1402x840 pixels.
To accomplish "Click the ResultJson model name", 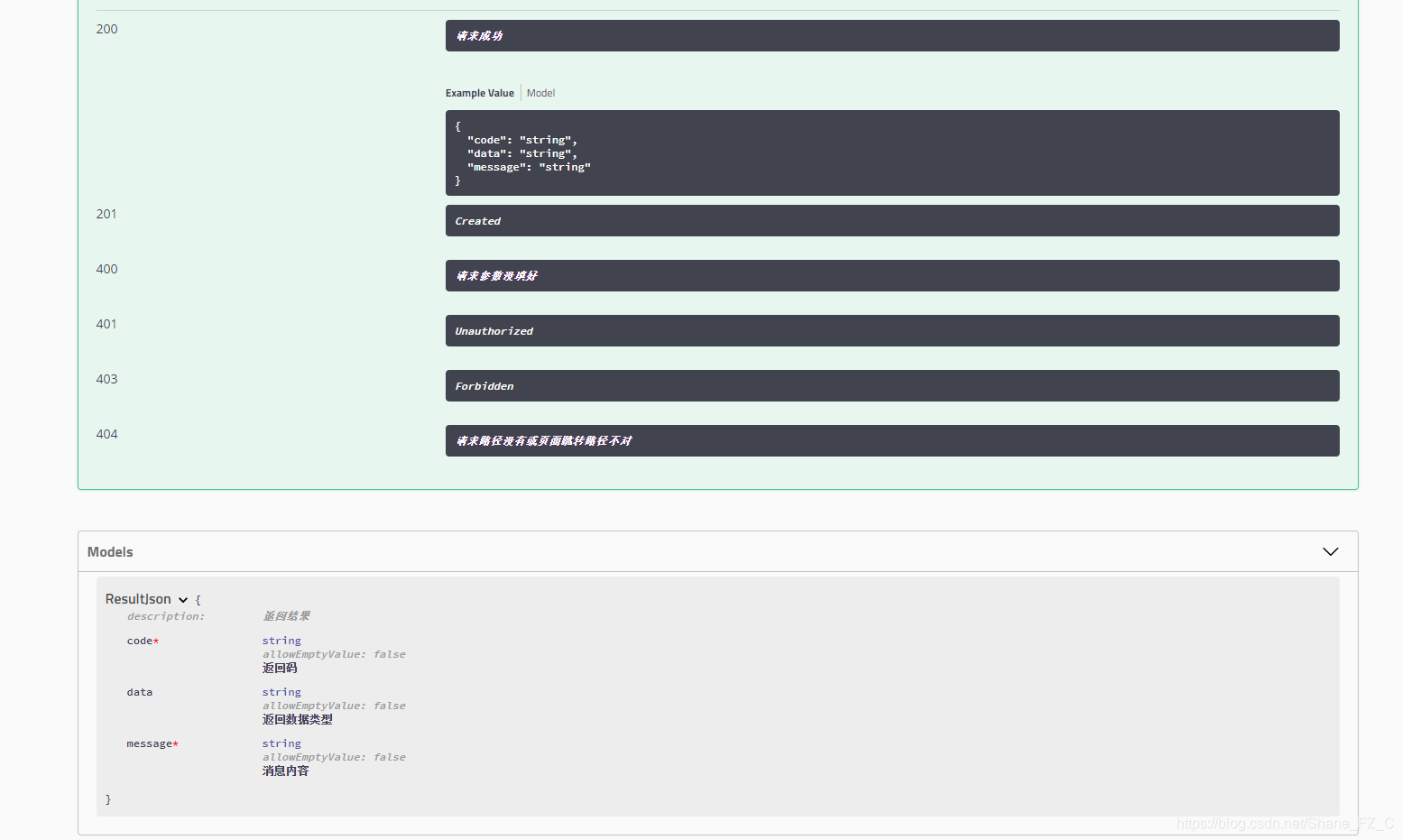I will point(138,599).
